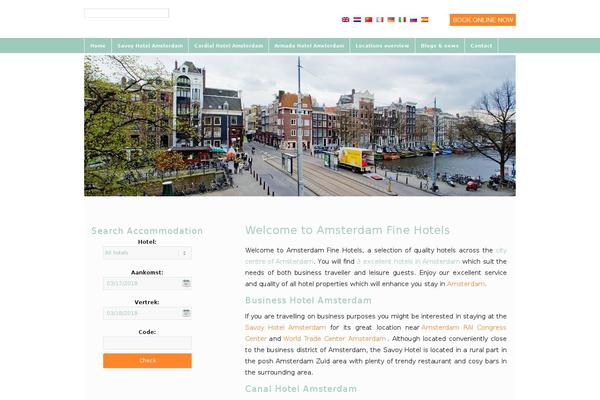Open Cordial Hotel Amsterdam menu item
Image resolution: width=600 pixels, height=400 pixels.
pyautogui.click(x=228, y=46)
